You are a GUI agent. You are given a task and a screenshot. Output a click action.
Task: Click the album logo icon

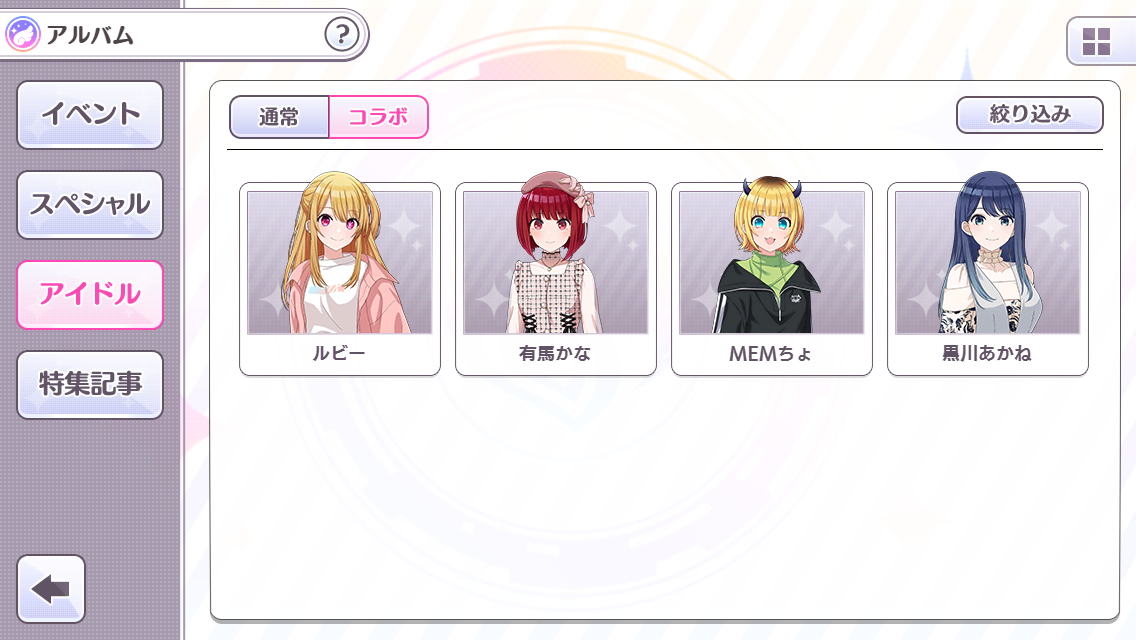(22, 34)
